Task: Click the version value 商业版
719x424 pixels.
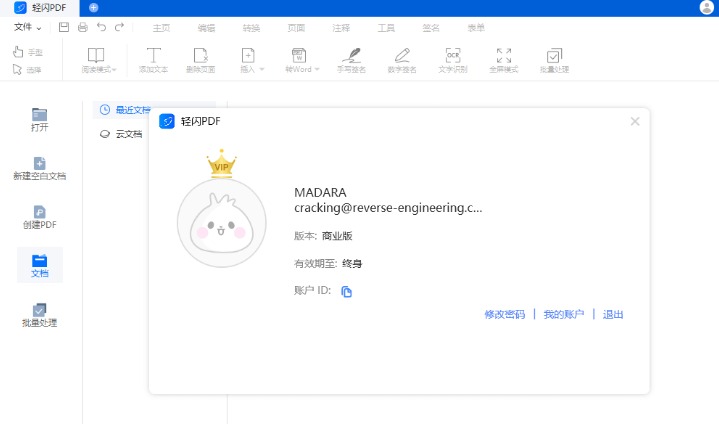Action: pyautogui.click(x=337, y=236)
